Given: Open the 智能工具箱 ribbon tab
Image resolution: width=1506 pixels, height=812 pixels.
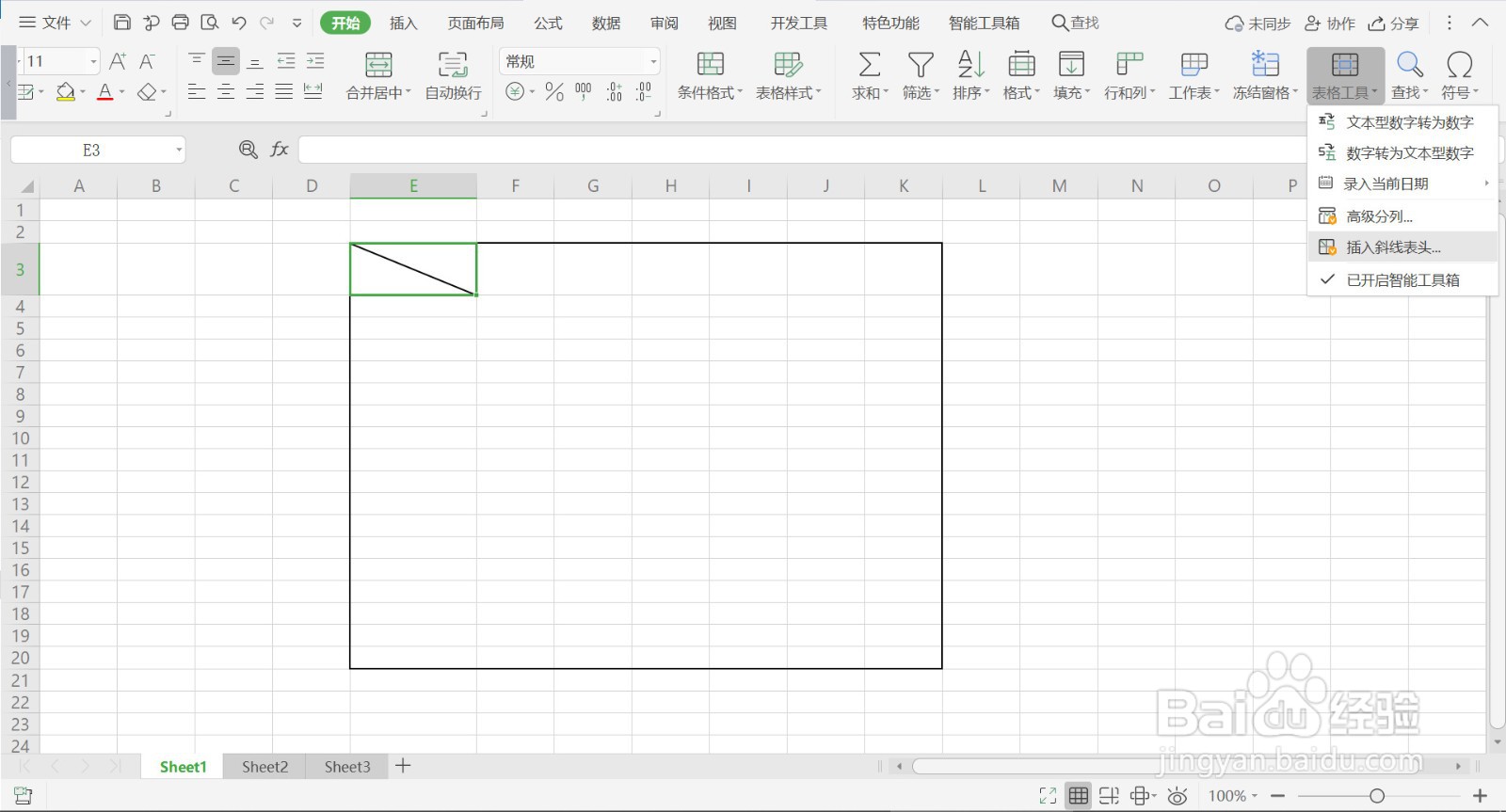Looking at the screenshot, I should pyautogui.click(x=984, y=23).
